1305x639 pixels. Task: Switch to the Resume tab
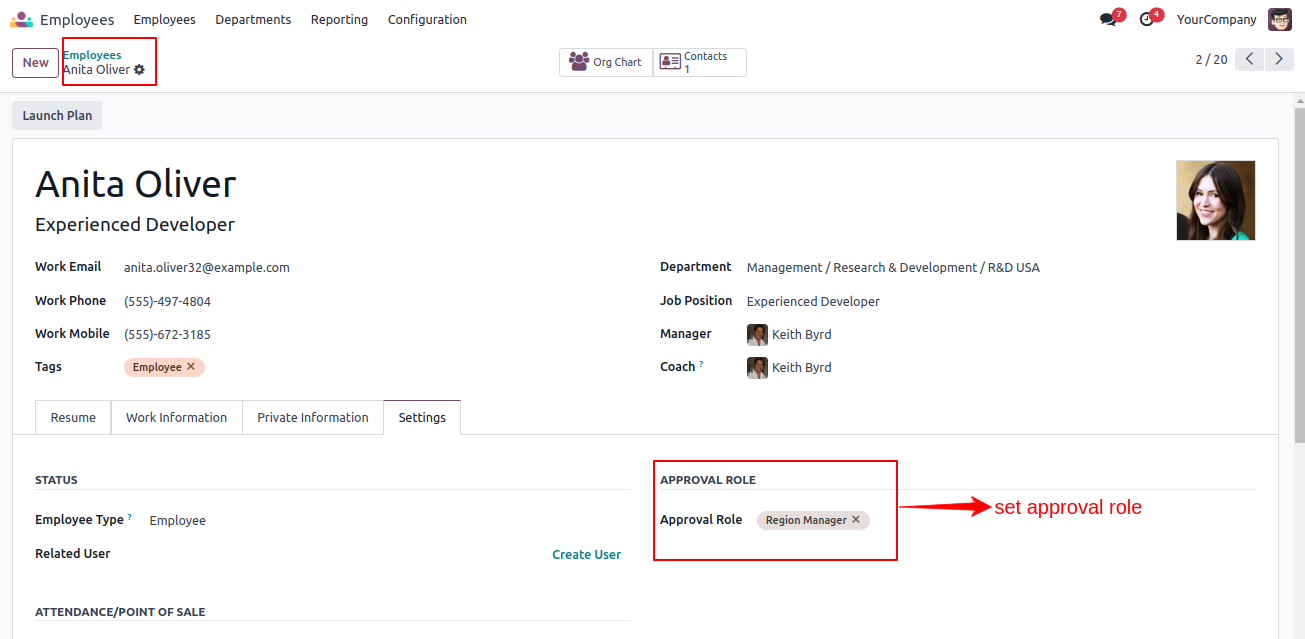click(x=73, y=417)
